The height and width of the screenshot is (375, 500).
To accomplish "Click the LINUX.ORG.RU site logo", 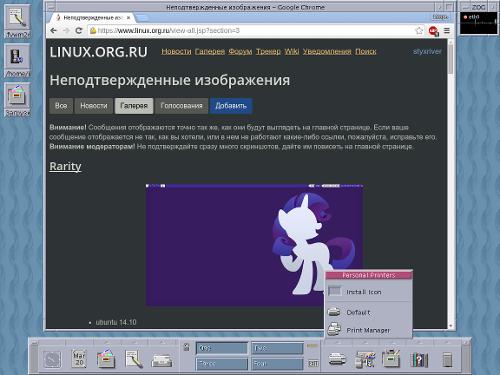I will click(x=98, y=52).
